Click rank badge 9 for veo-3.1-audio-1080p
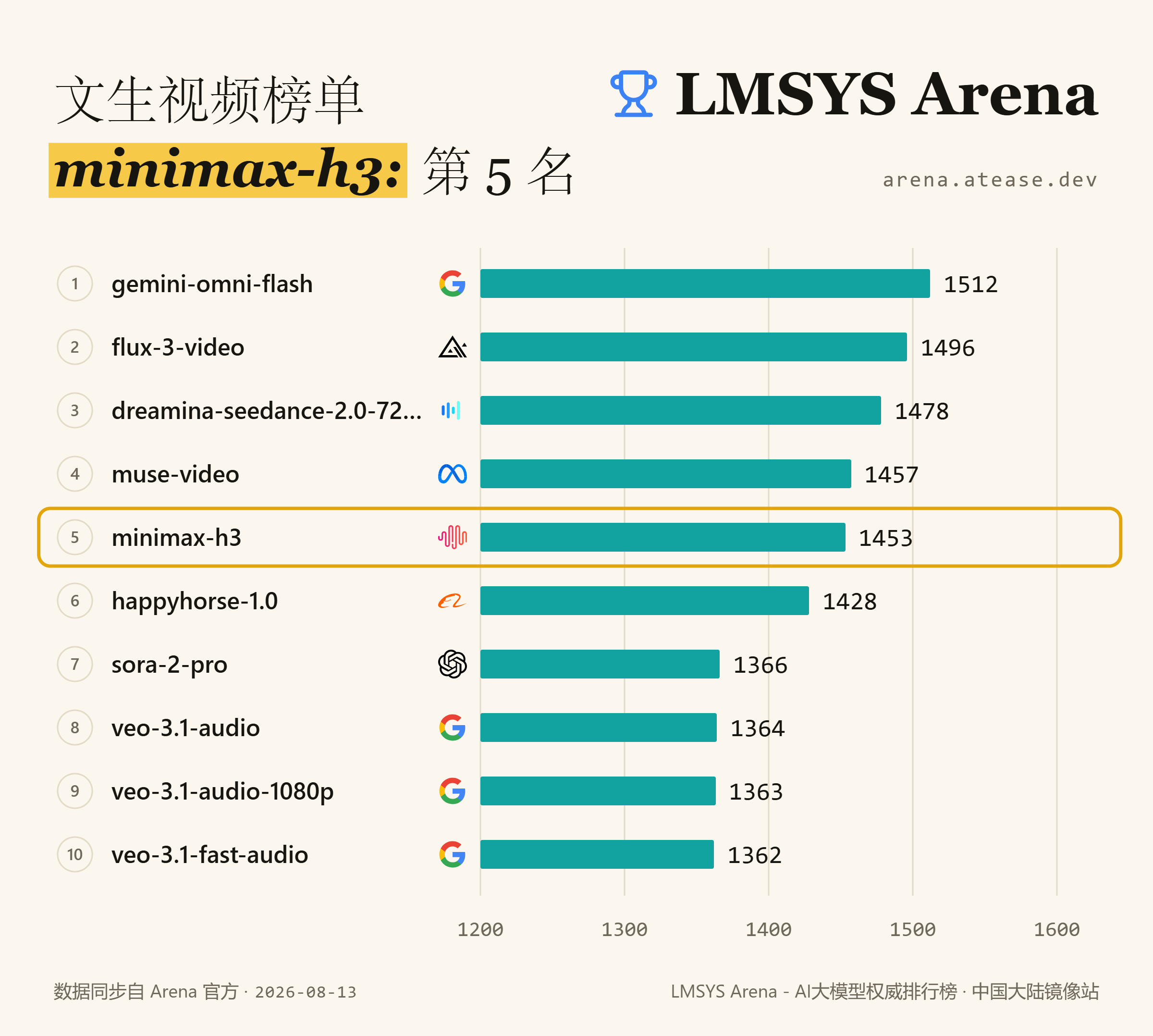The image size is (1153, 1036). tap(75, 791)
